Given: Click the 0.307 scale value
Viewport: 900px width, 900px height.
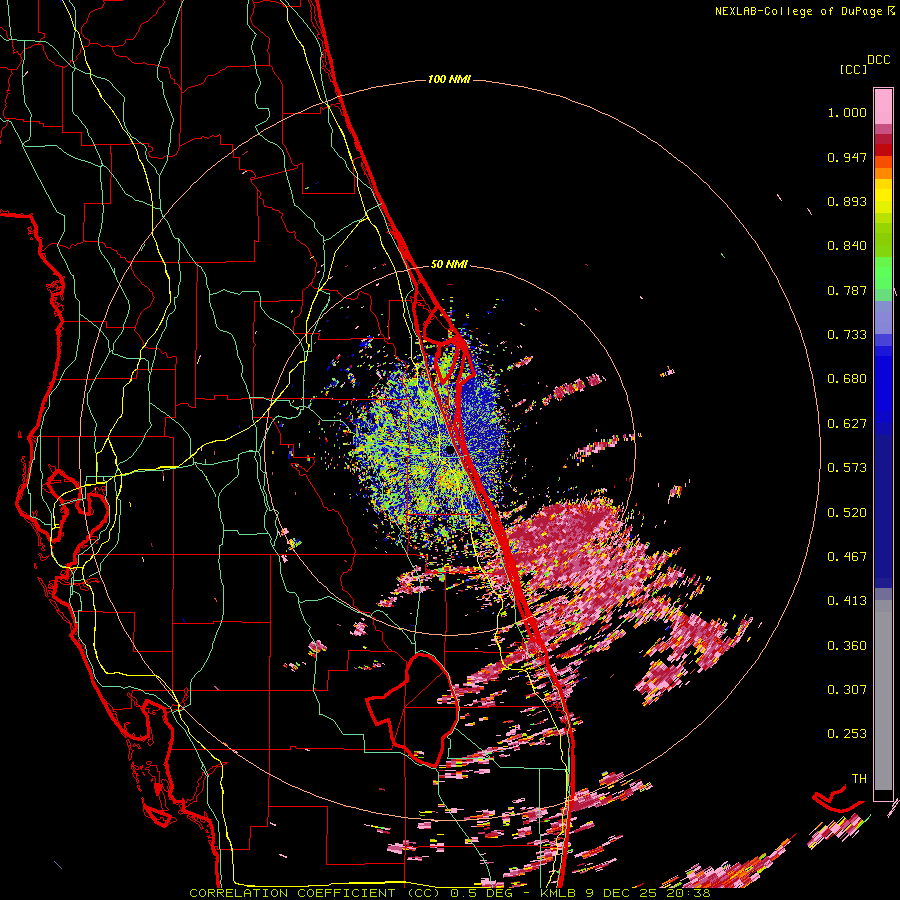Looking at the screenshot, I should point(847,690).
